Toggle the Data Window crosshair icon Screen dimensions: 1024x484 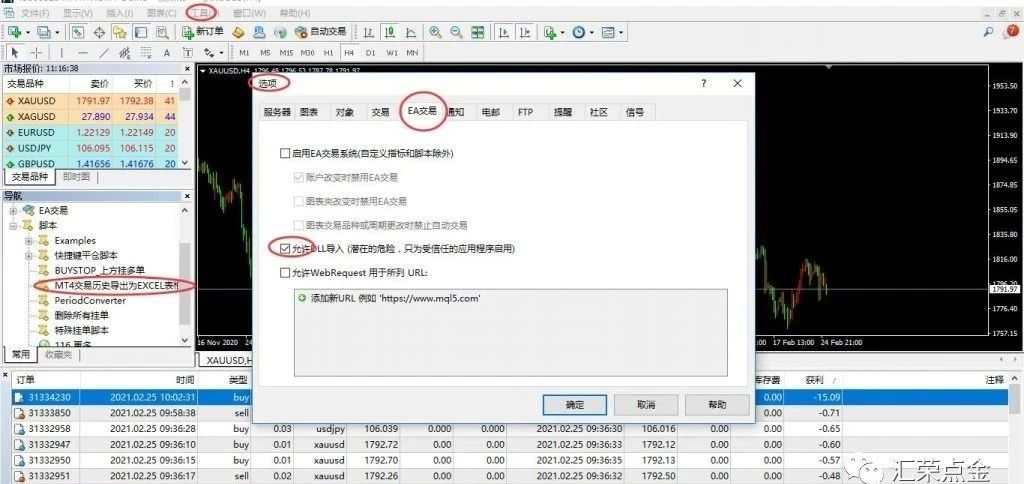click(99, 32)
